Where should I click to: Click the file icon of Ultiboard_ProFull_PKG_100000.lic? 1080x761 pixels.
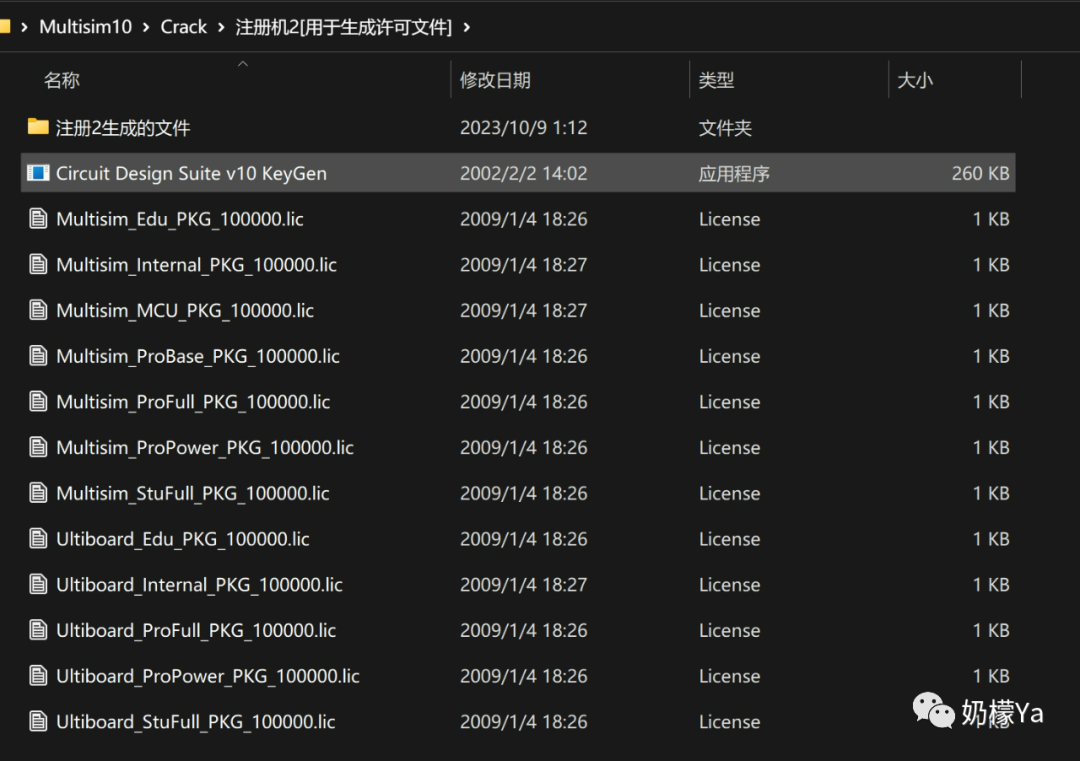tap(38, 630)
